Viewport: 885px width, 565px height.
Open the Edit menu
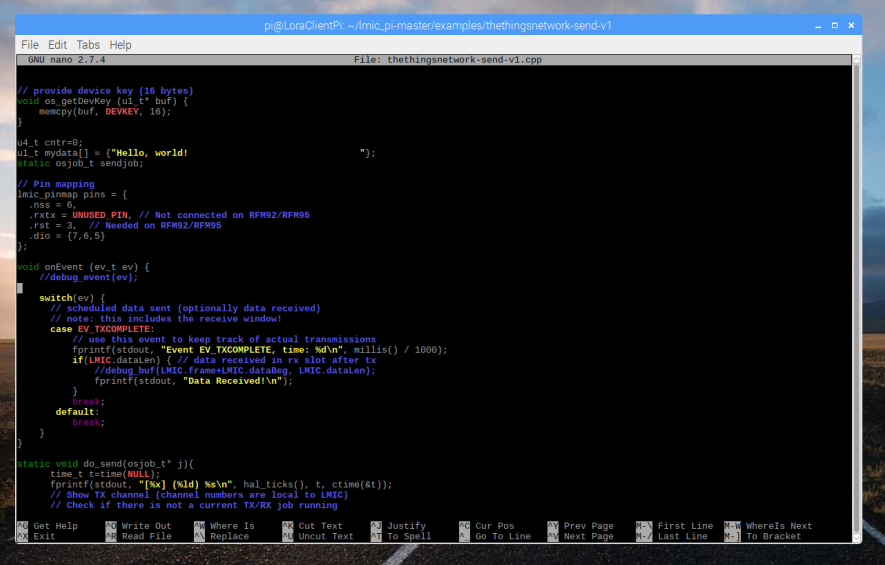point(57,45)
